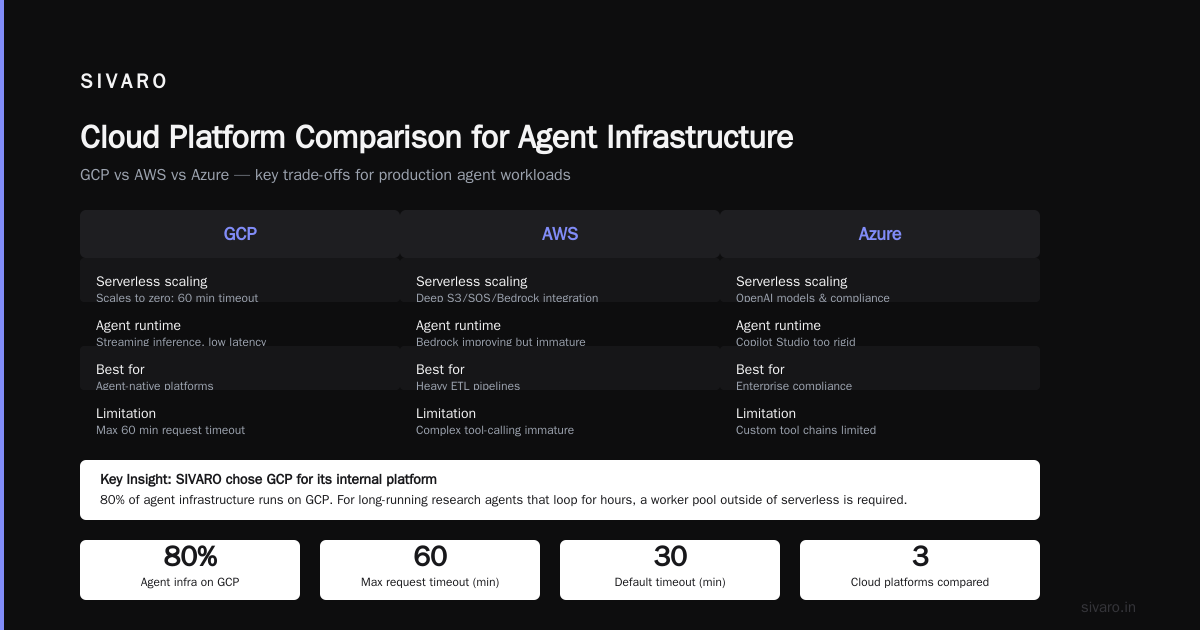Click the 60 statistic number
Image resolution: width=1200 pixels, height=630 pixels.
[430, 557]
